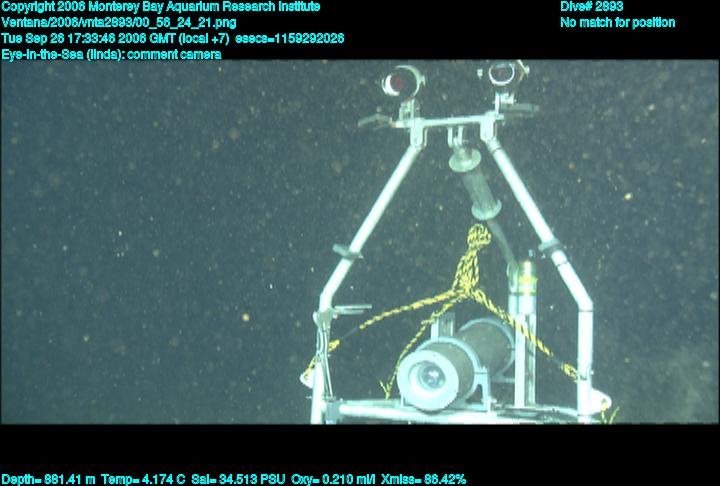Click the Ventana image file path text
This screenshot has height=486, width=720.
[119, 22]
